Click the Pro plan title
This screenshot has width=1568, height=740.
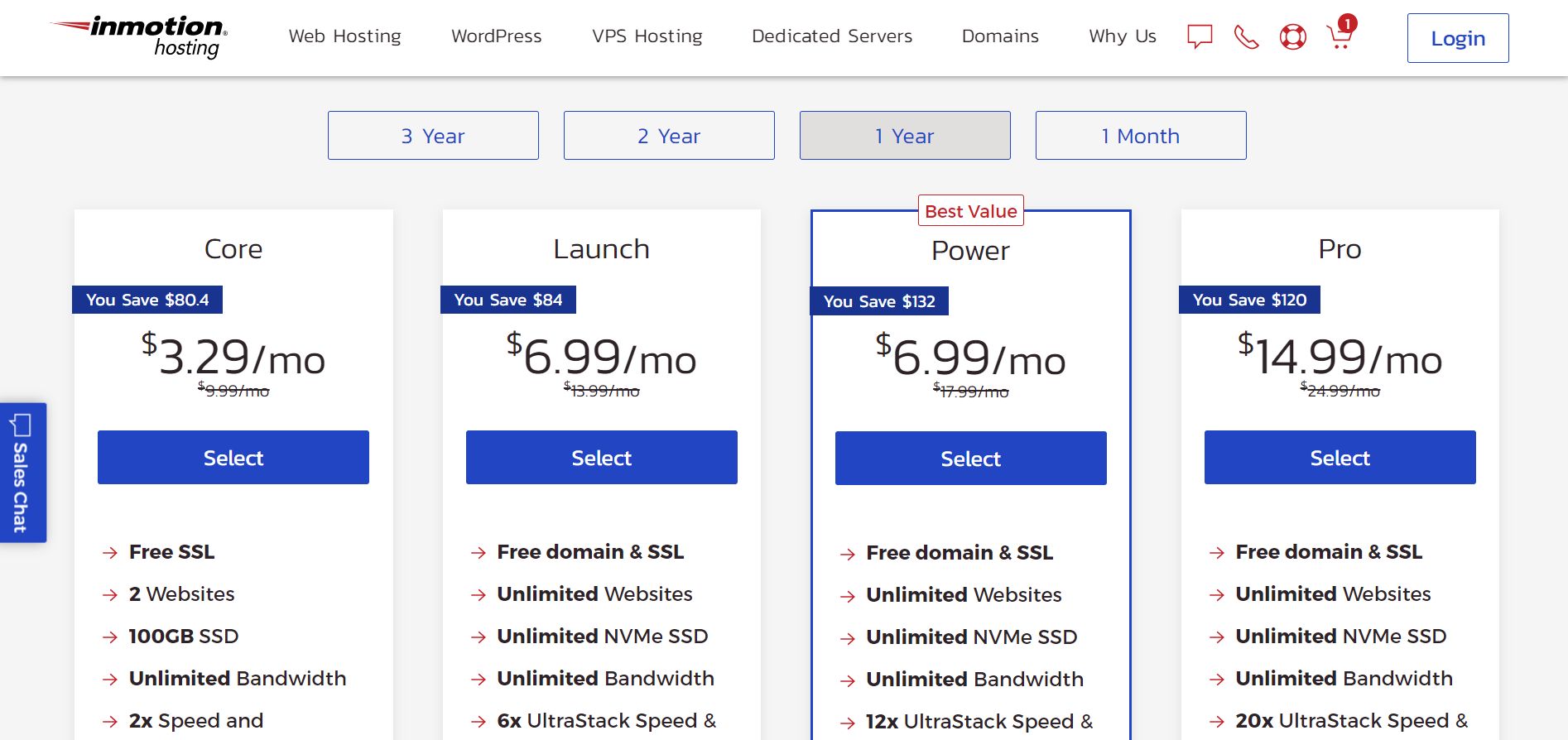click(1340, 249)
